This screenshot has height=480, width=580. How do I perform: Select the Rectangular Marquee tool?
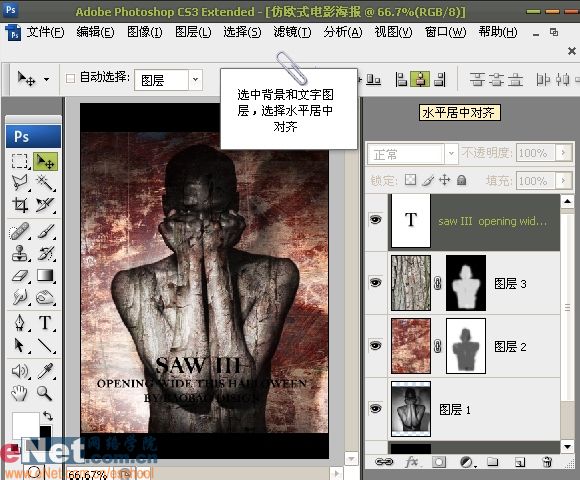[x=20, y=162]
